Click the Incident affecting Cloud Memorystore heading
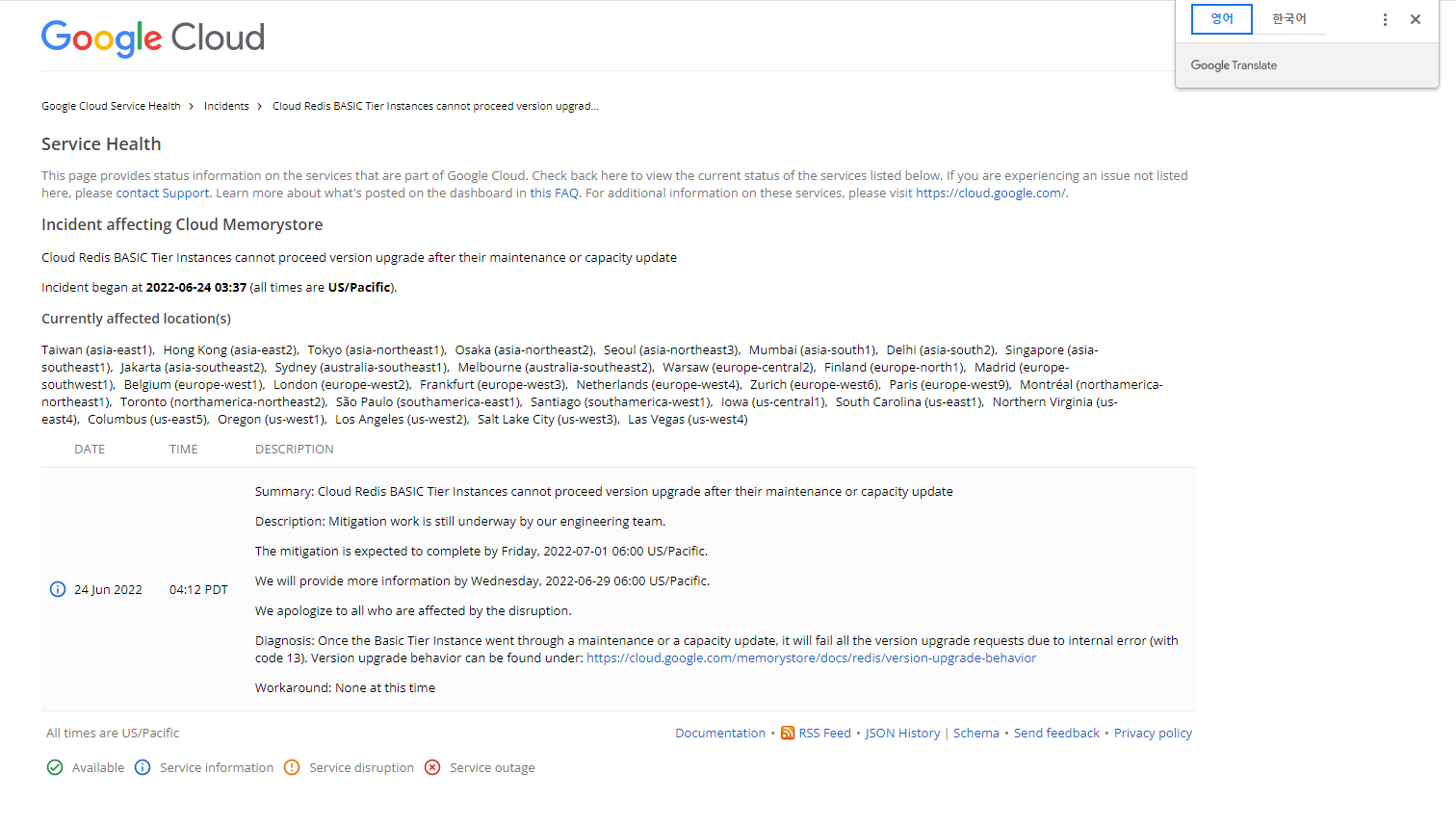 coord(182,225)
